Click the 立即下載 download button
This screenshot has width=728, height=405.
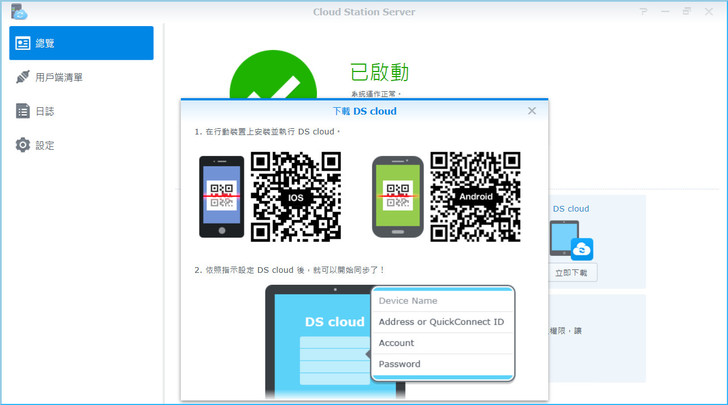[572, 273]
